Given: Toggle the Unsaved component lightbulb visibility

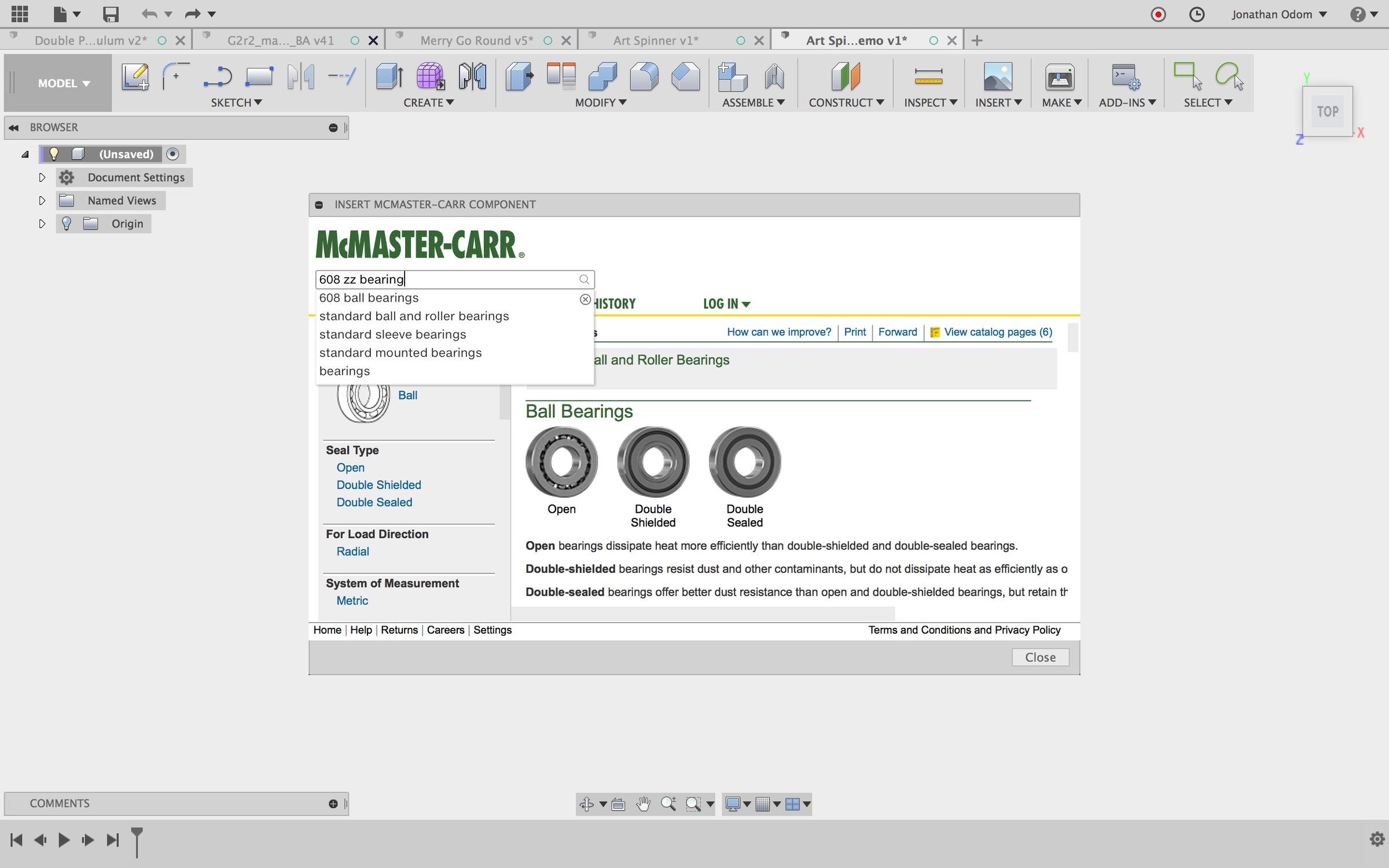Looking at the screenshot, I should [54, 154].
